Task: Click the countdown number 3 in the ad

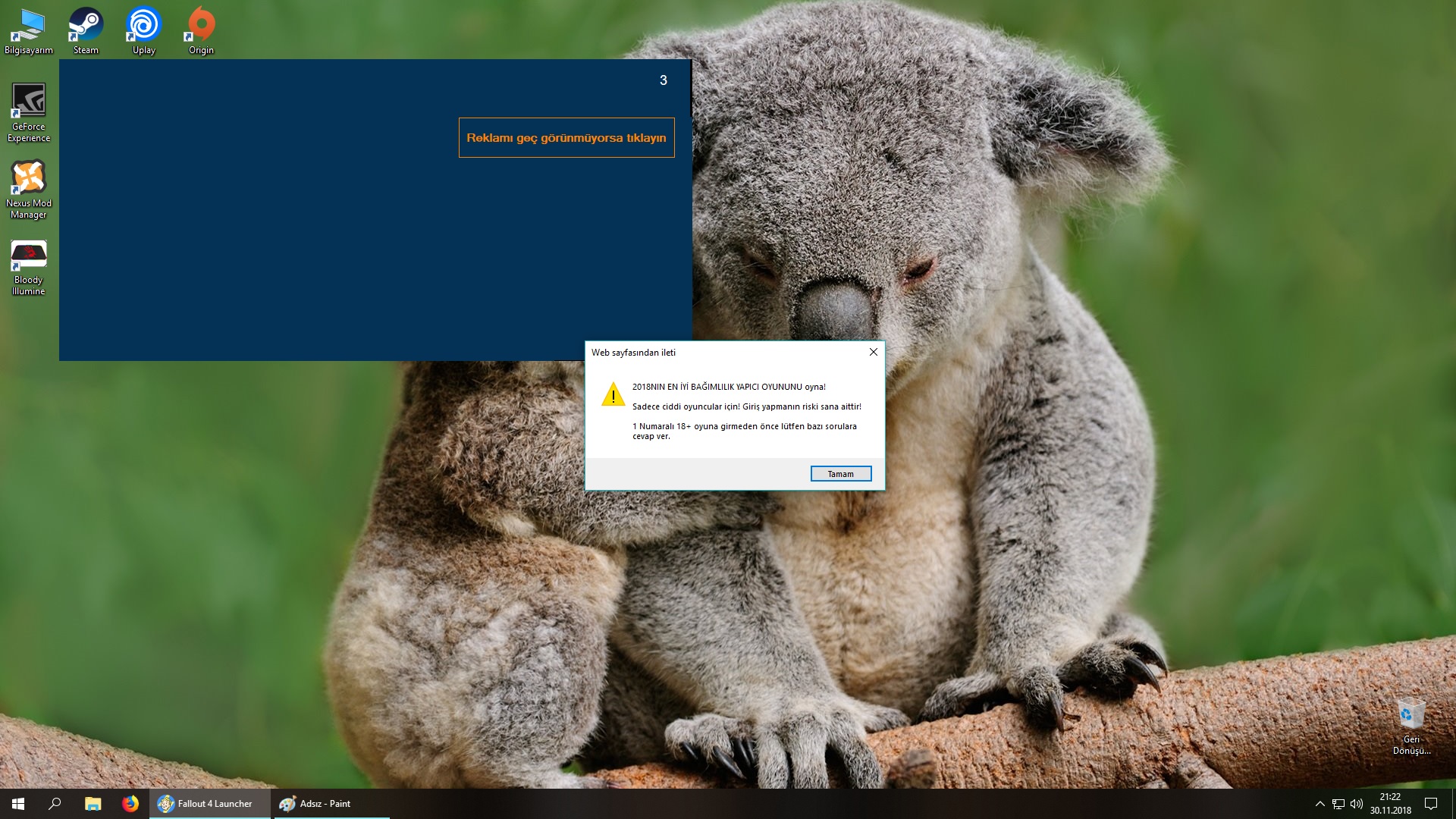Action: tap(664, 80)
